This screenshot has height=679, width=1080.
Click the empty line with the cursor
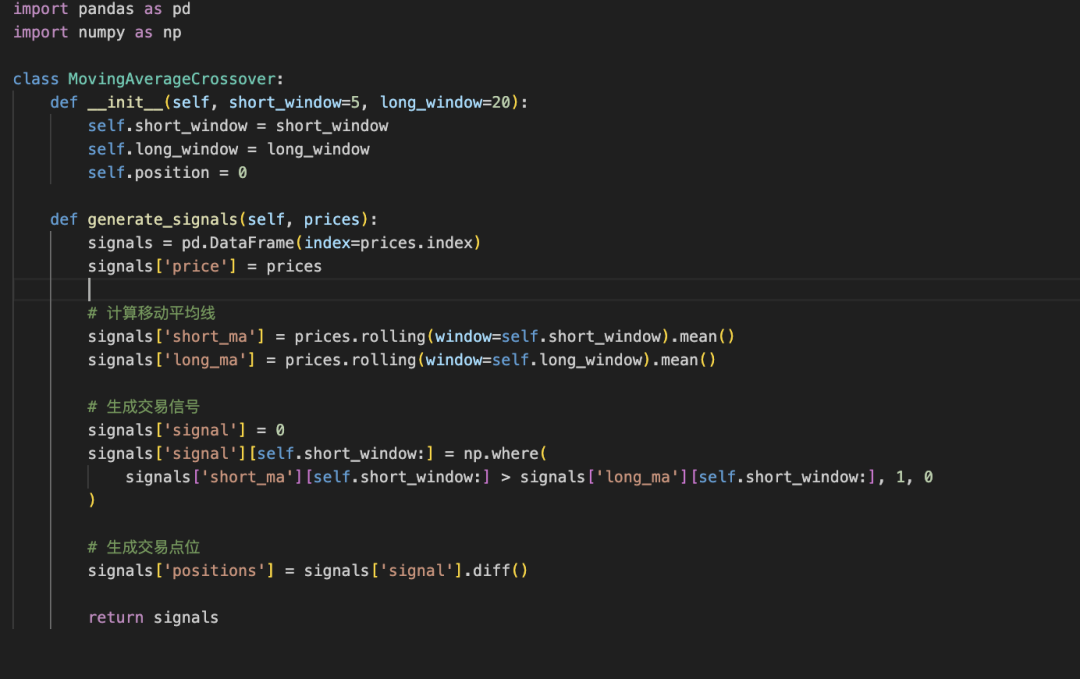(x=546, y=290)
